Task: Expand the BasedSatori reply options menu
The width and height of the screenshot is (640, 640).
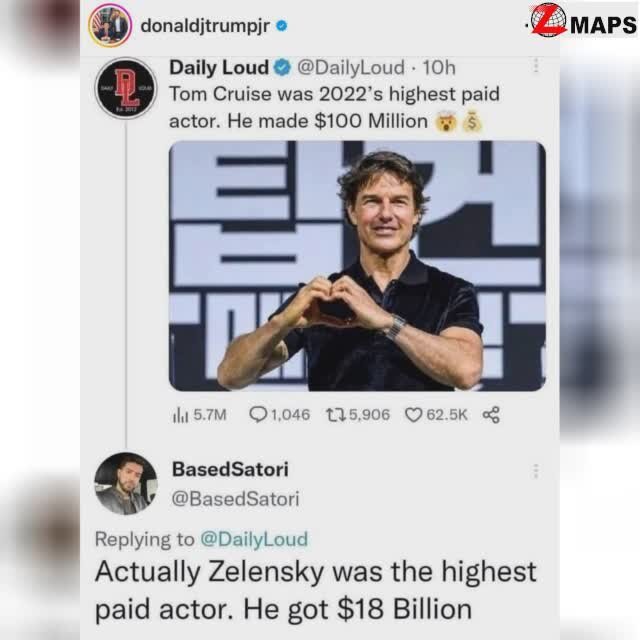Action: coord(536,471)
